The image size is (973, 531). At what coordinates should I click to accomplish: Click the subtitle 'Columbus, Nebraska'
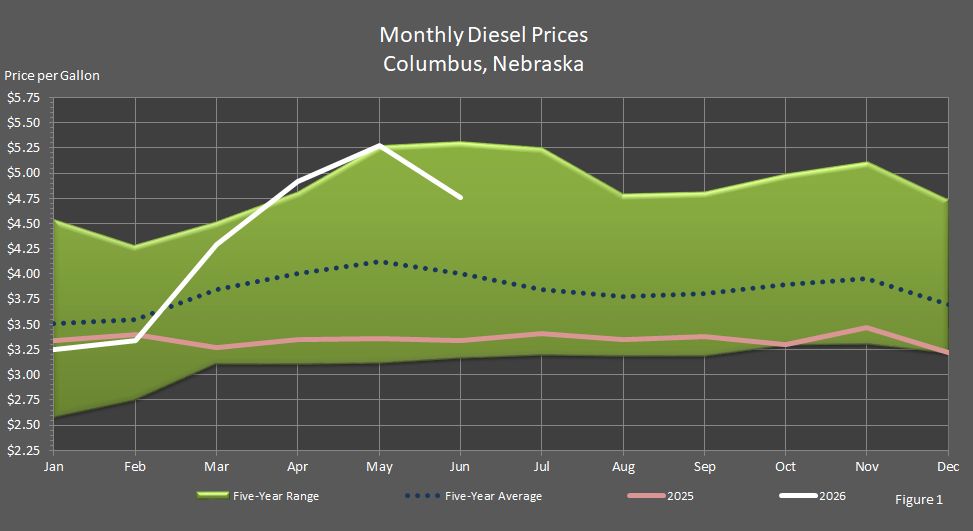click(x=483, y=64)
